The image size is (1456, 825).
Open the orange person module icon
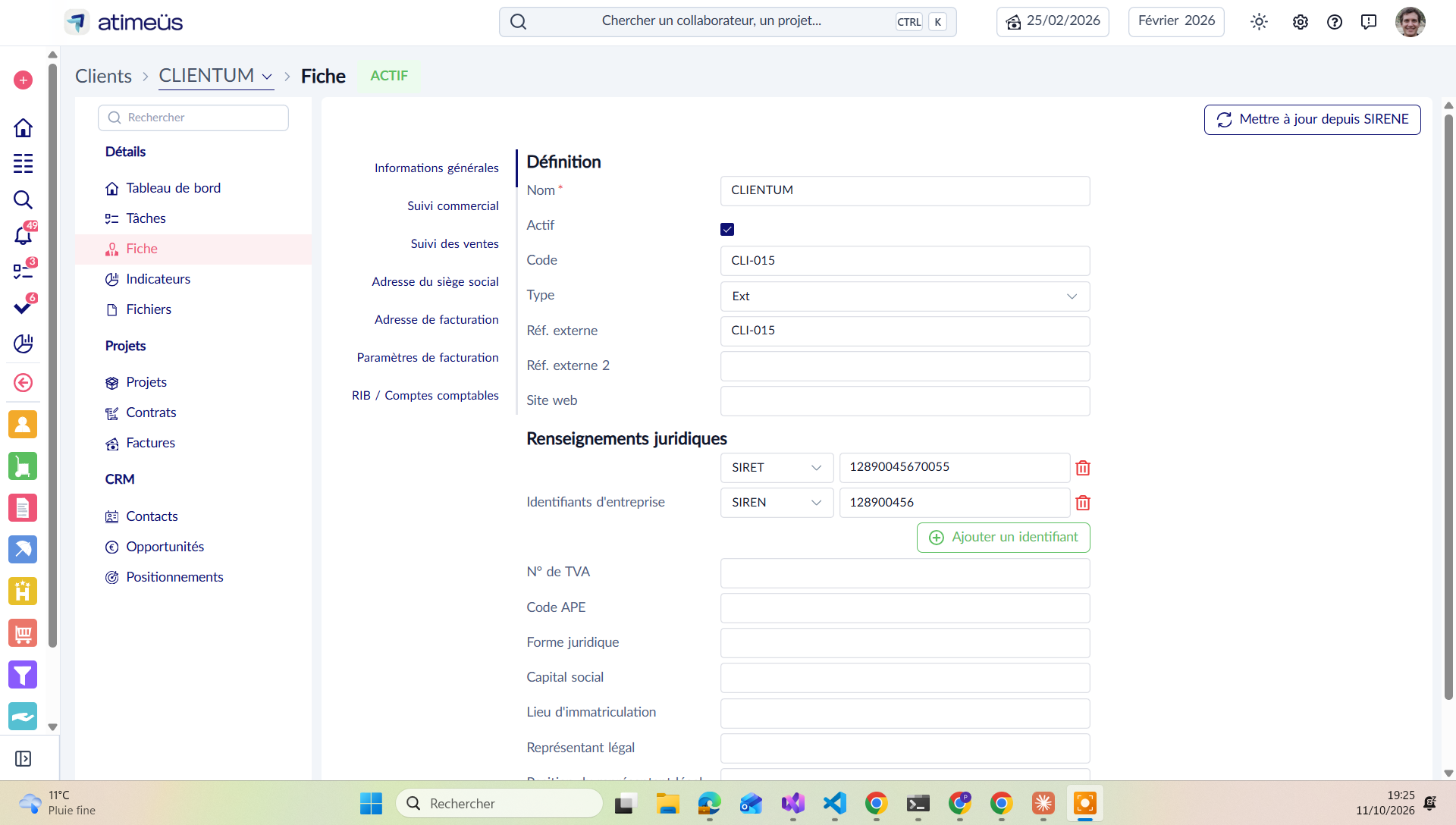[x=23, y=425]
